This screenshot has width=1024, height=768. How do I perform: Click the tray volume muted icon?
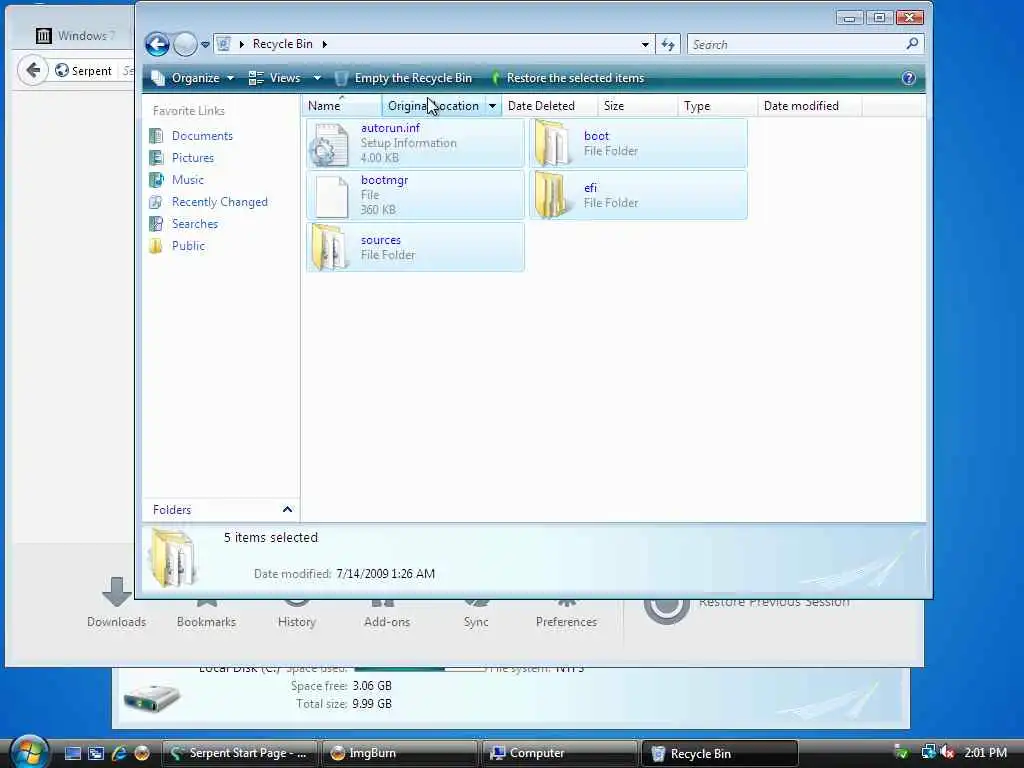coord(948,752)
